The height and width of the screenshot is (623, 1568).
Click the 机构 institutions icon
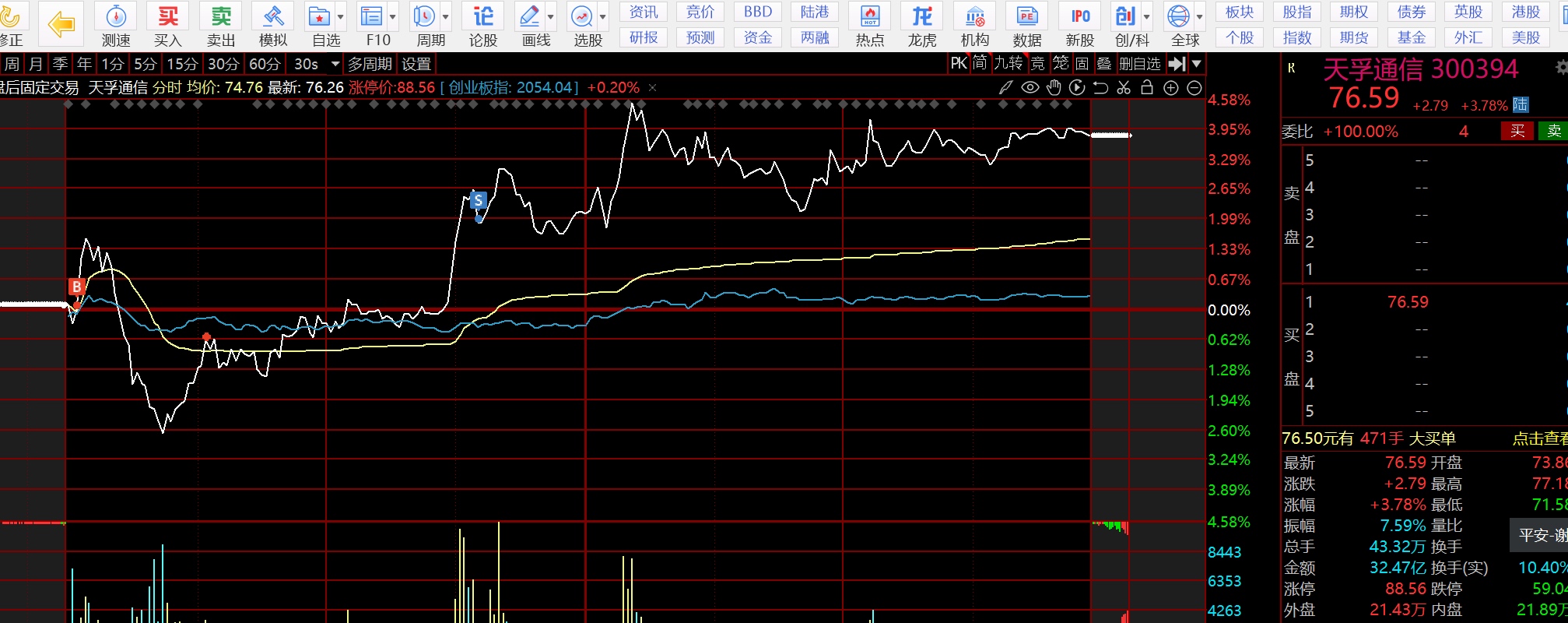pos(975,16)
